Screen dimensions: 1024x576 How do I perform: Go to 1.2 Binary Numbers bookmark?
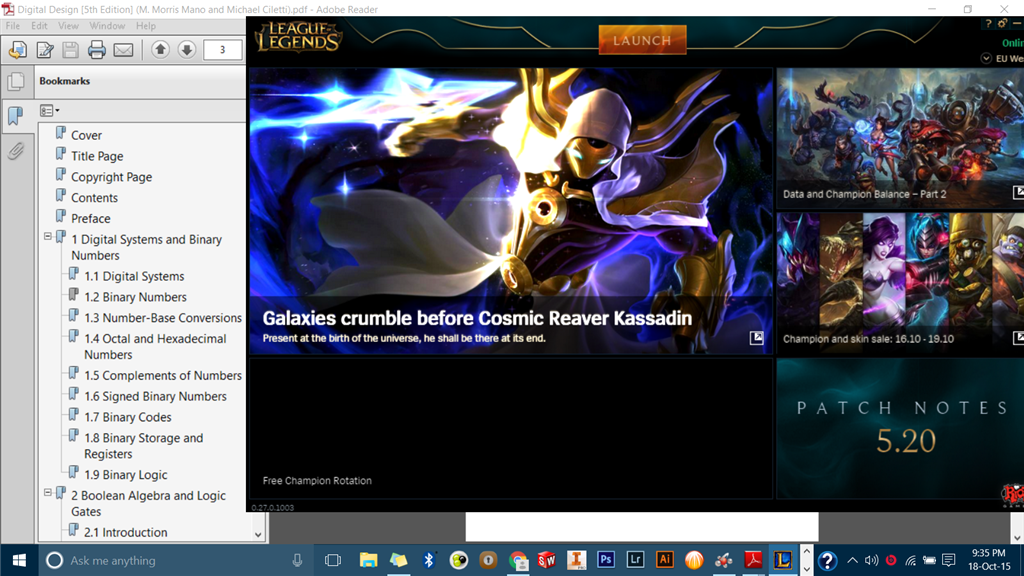click(135, 297)
